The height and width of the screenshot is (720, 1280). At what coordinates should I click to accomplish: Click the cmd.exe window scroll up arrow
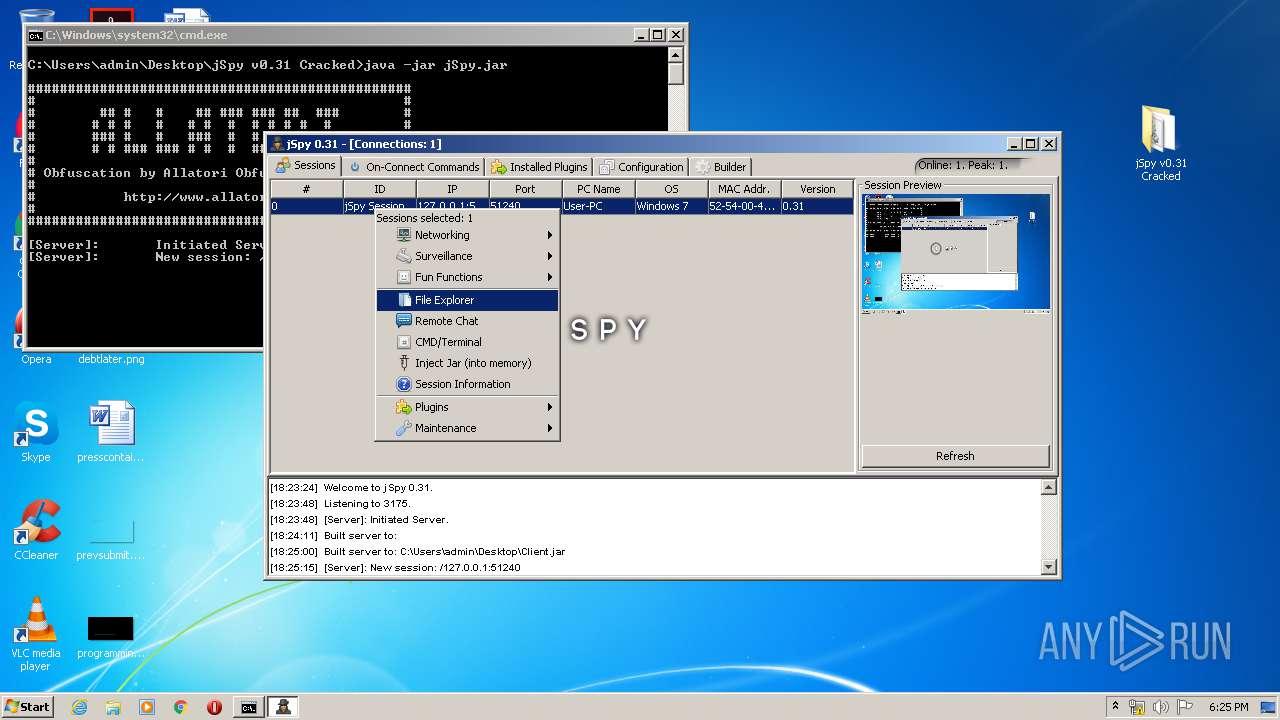click(676, 56)
